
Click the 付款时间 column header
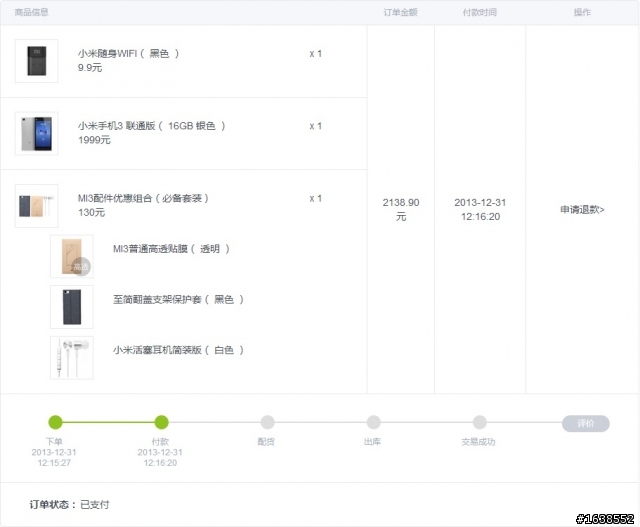click(x=480, y=12)
